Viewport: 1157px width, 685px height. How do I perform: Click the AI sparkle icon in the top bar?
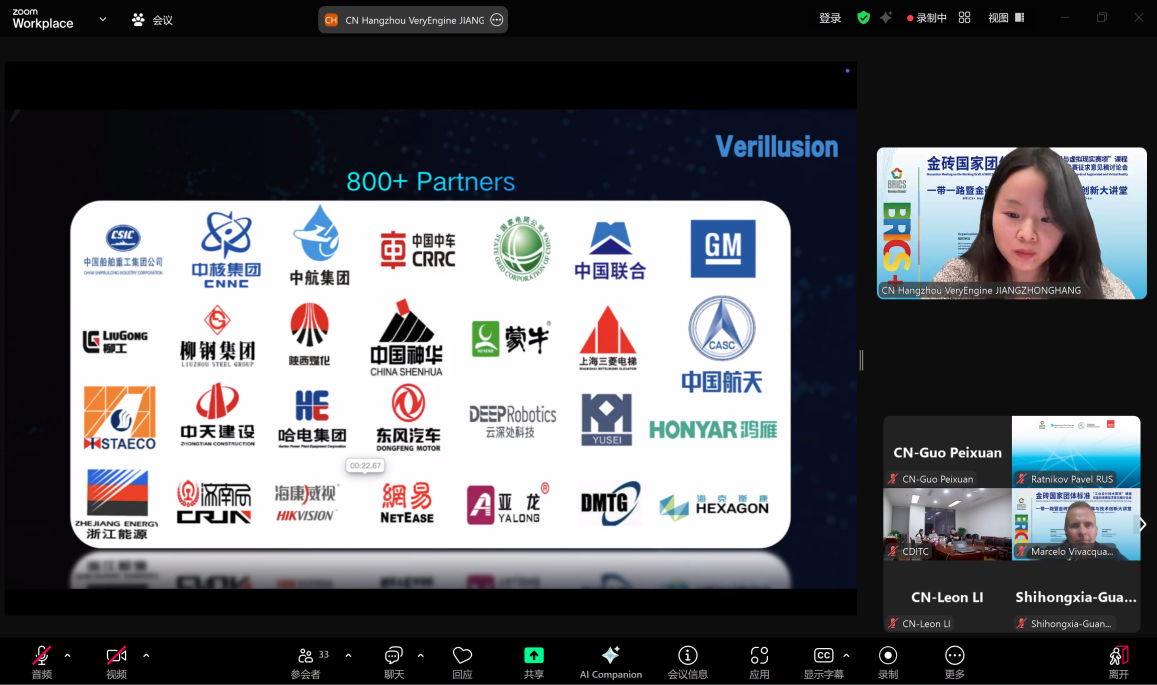coord(885,18)
